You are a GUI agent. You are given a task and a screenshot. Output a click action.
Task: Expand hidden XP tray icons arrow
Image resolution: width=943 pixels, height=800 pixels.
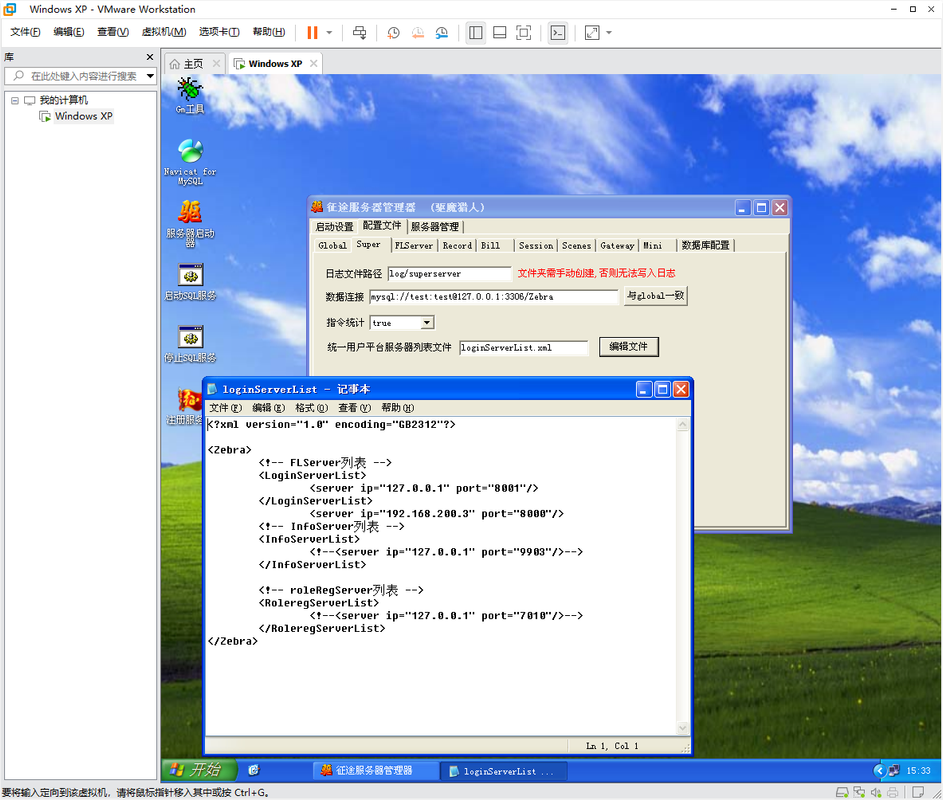879,771
